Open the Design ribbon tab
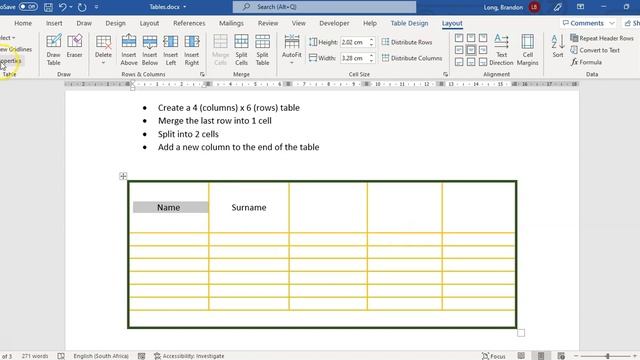This screenshot has width=640, height=360. [x=116, y=23]
